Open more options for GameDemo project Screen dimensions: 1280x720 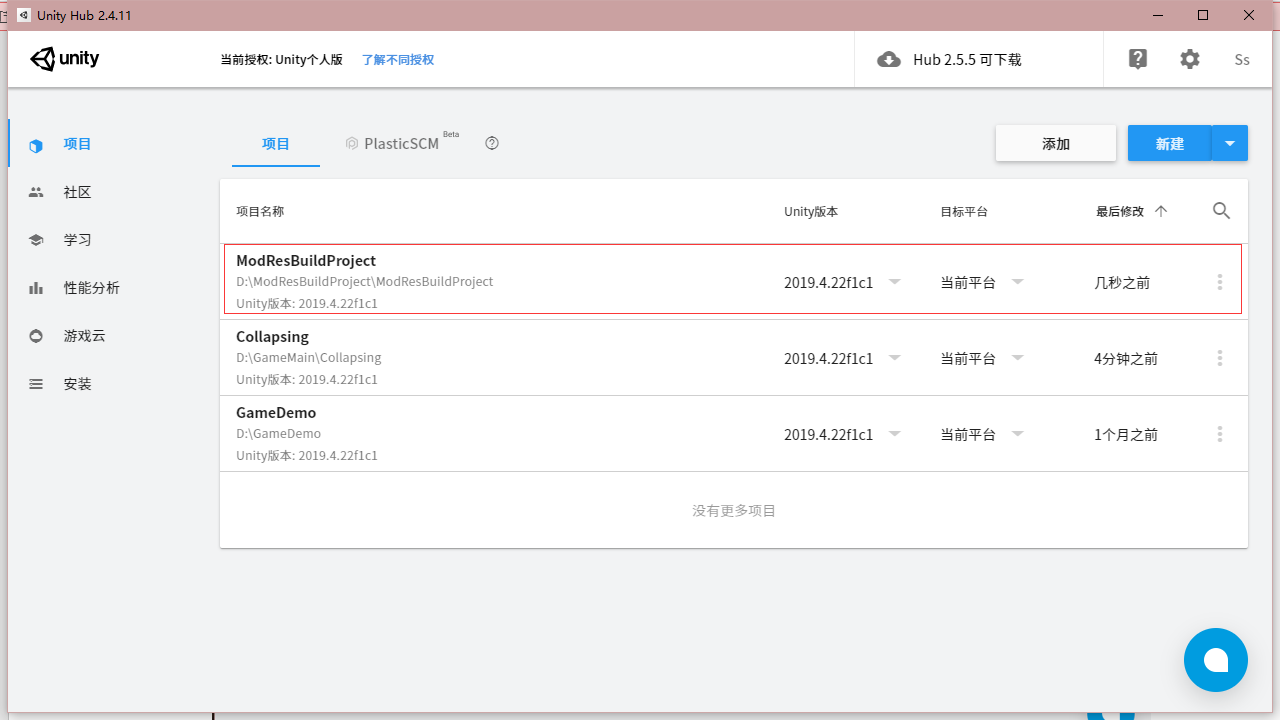coord(1220,434)
